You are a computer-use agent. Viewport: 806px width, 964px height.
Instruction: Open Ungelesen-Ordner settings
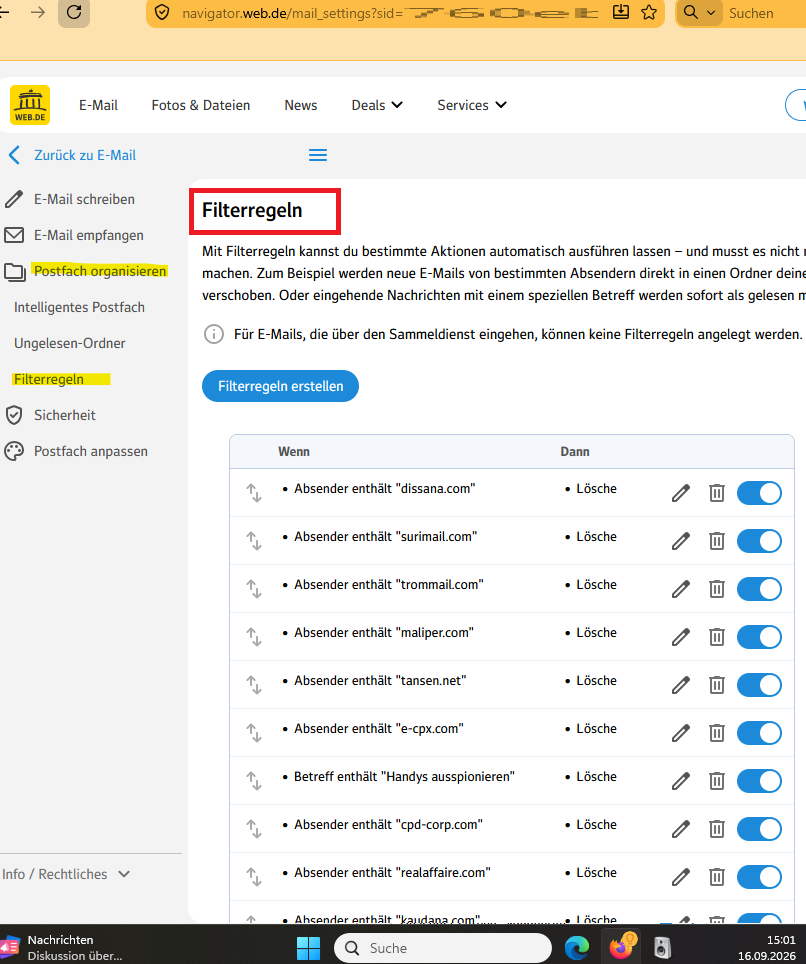69,343
